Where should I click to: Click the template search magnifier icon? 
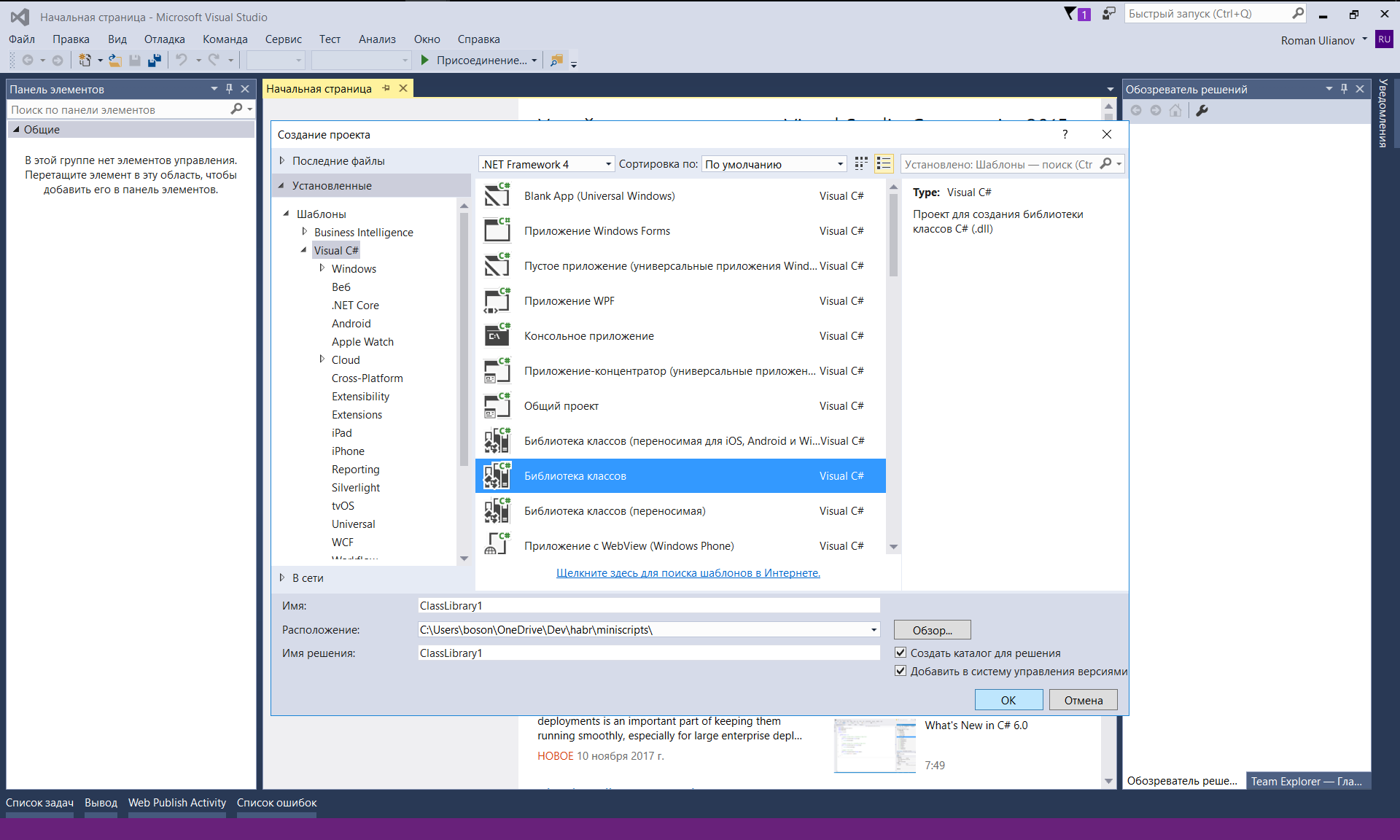click(x=1106, y=164)
